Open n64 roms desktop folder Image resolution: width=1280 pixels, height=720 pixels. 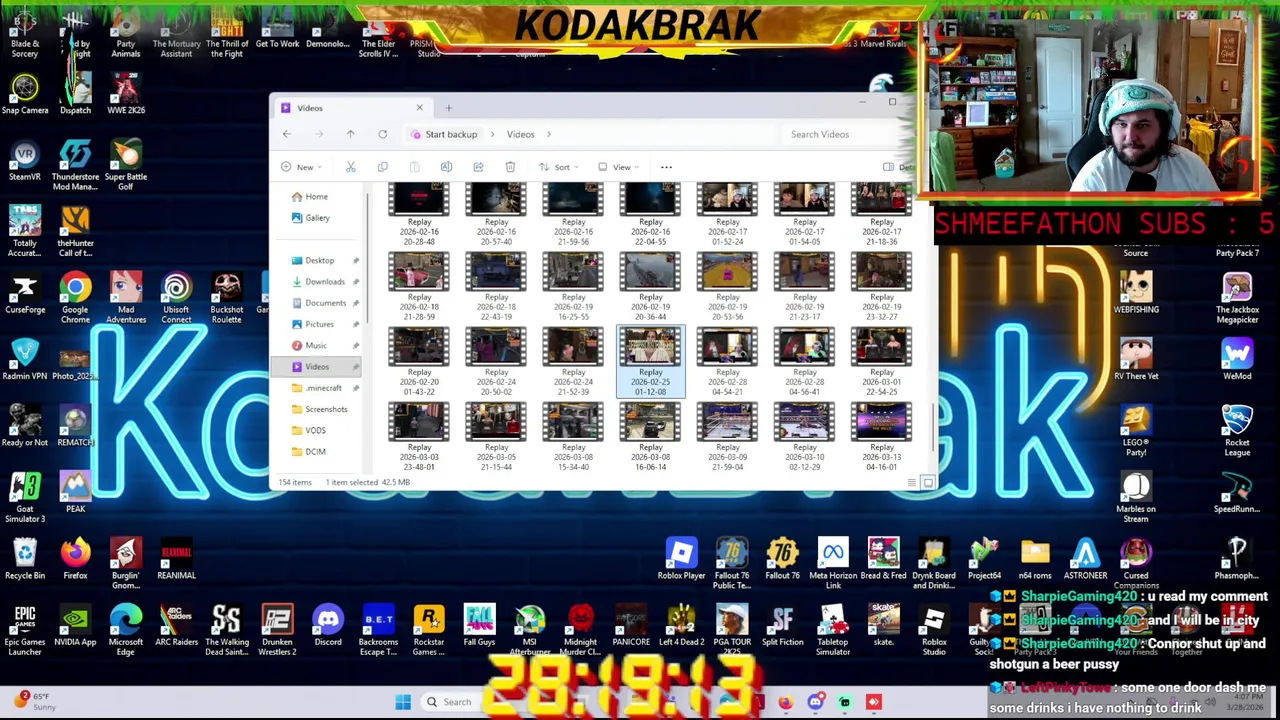pyautogui.click(x=1035, y=559)
